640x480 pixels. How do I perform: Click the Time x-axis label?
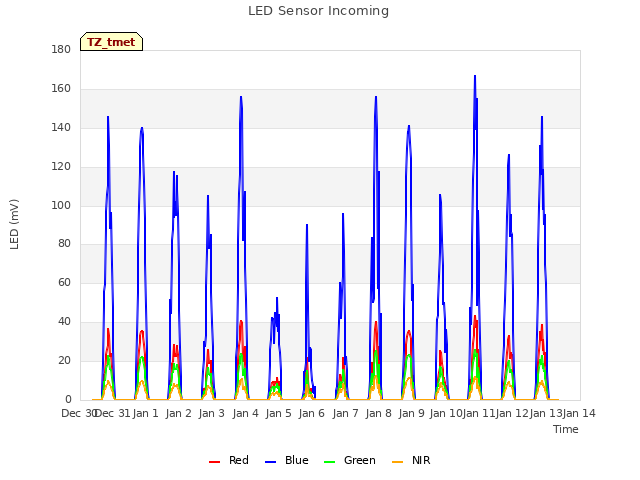coord(566,429)
